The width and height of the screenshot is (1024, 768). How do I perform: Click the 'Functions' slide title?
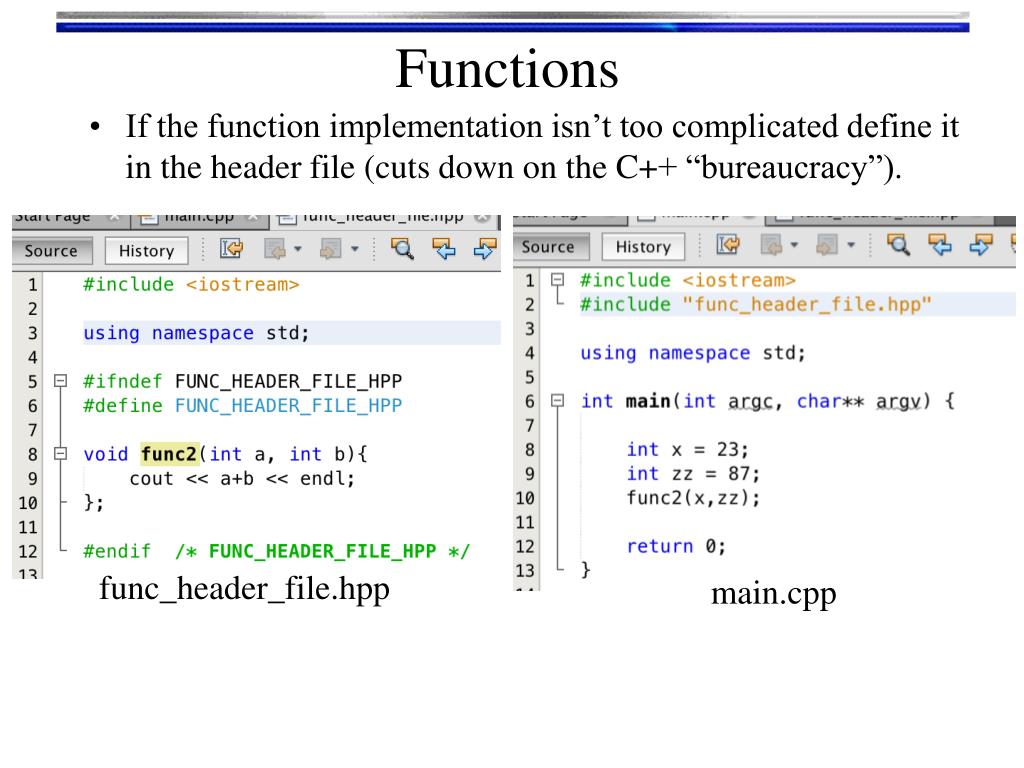click(x=507, y=69)
